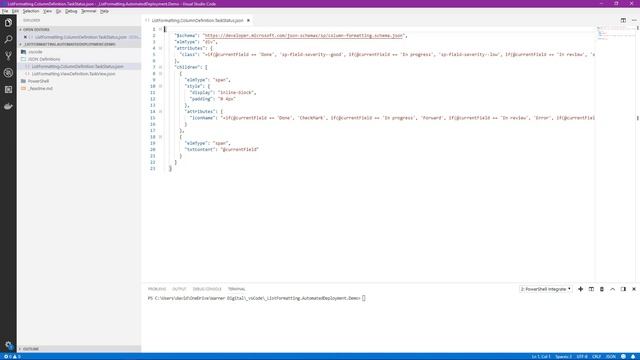Open the Search view in activity bar
The width and height of the screenshot is (640, 360).
click(8, 40)
